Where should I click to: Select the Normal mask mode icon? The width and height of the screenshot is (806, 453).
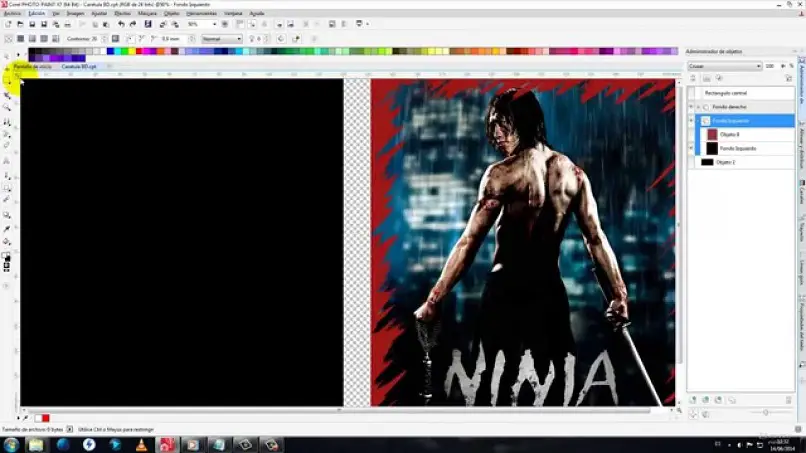21,39
